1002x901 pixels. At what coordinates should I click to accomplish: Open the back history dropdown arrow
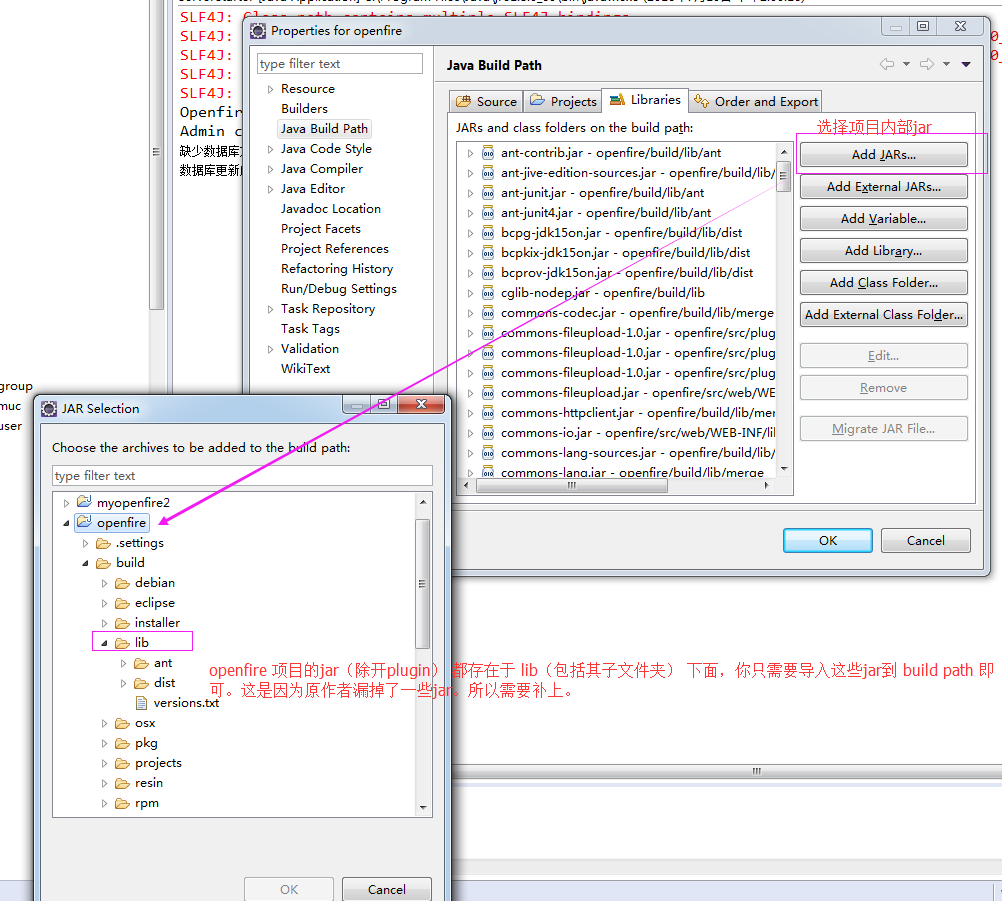click(906, 64)
